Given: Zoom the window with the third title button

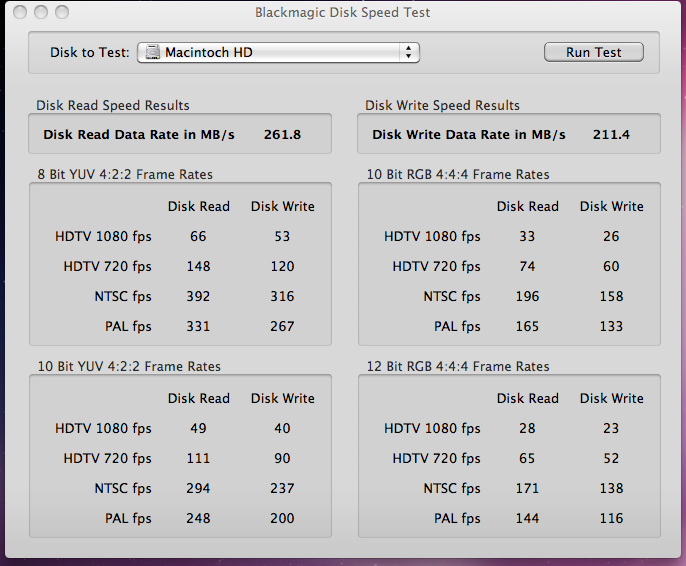Looking at the screenshot, I should click(x=62, y=12).
